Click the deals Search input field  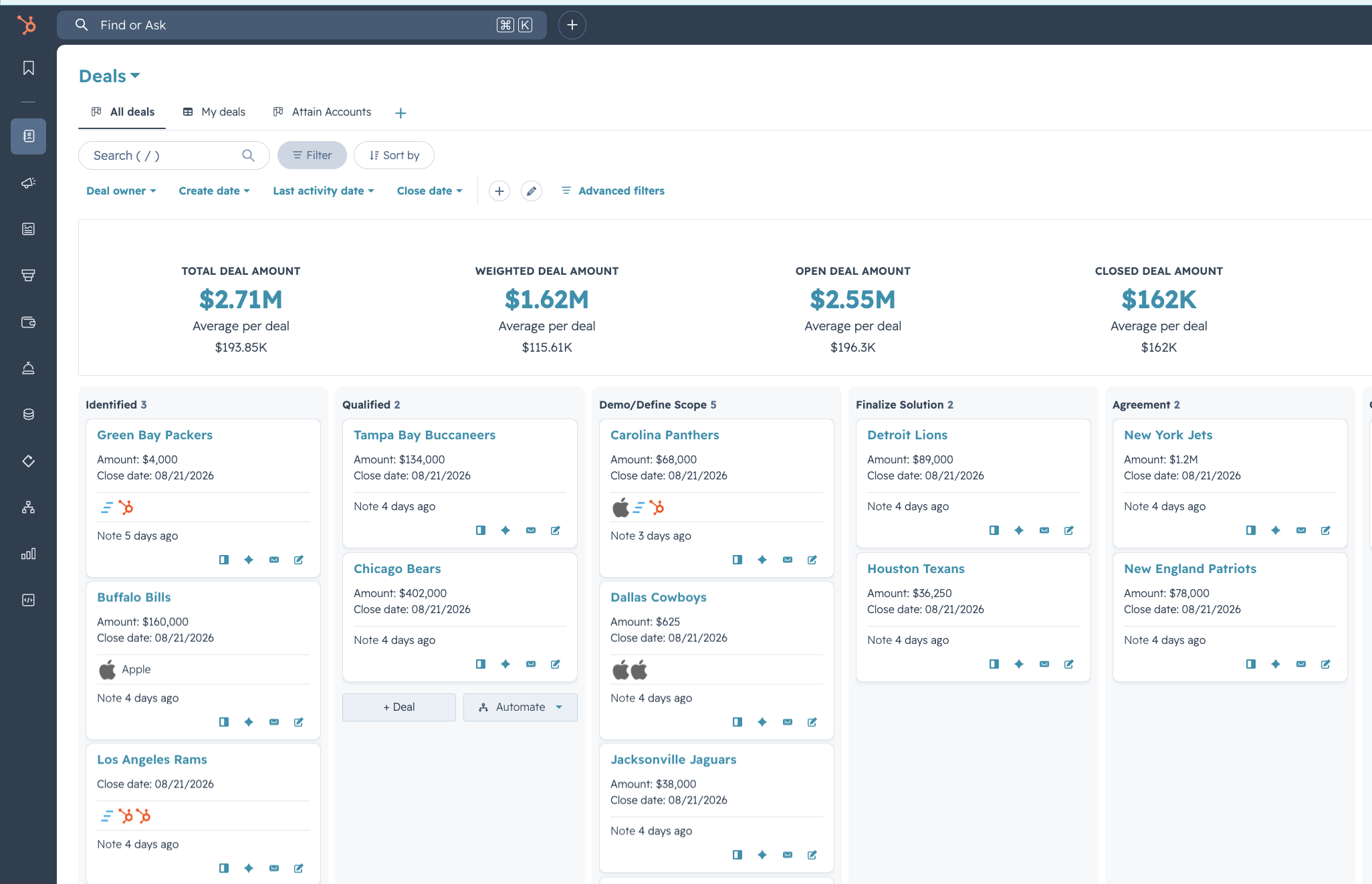[x=174, y=155]
